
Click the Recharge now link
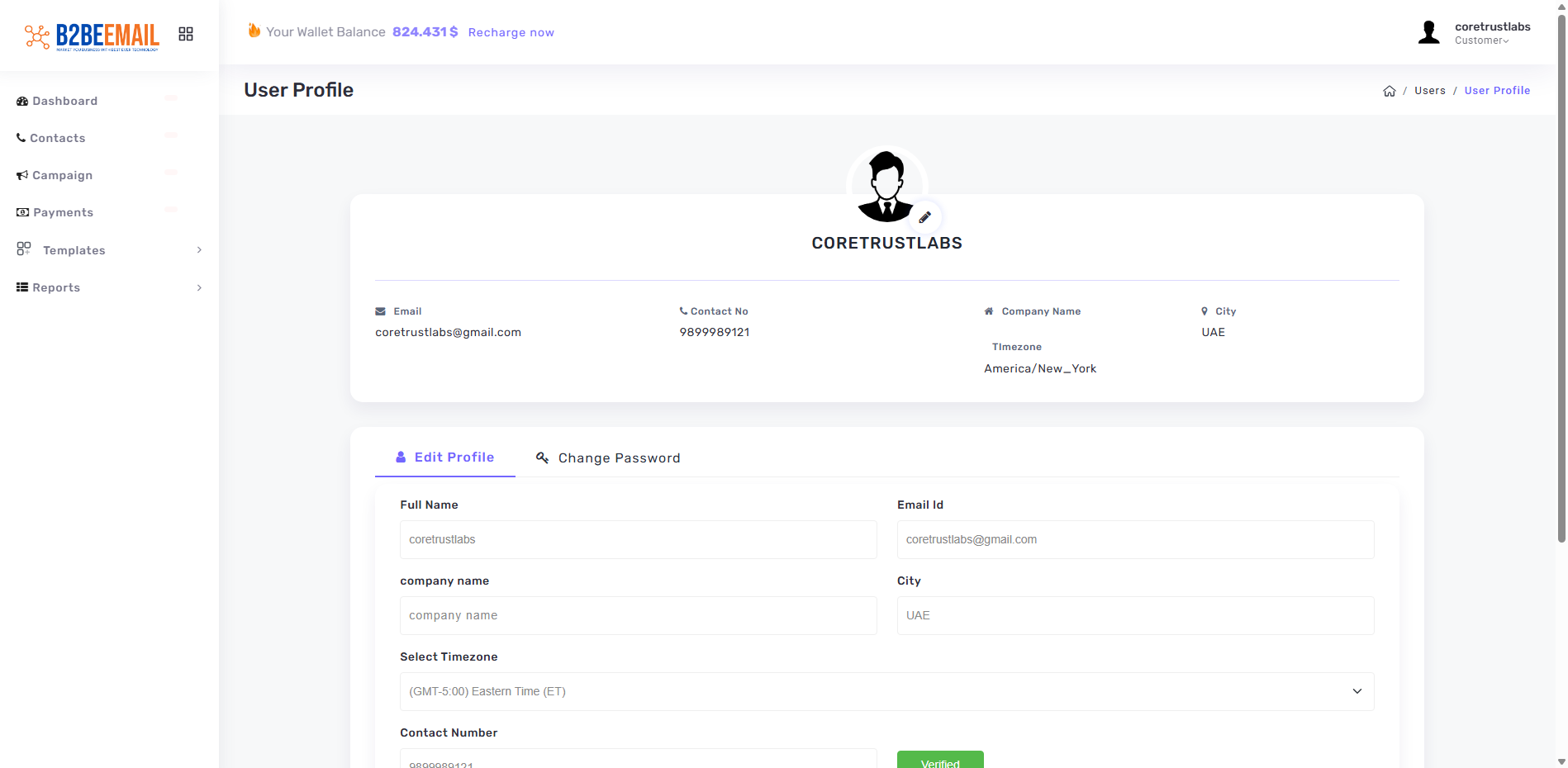click(511, 32)
